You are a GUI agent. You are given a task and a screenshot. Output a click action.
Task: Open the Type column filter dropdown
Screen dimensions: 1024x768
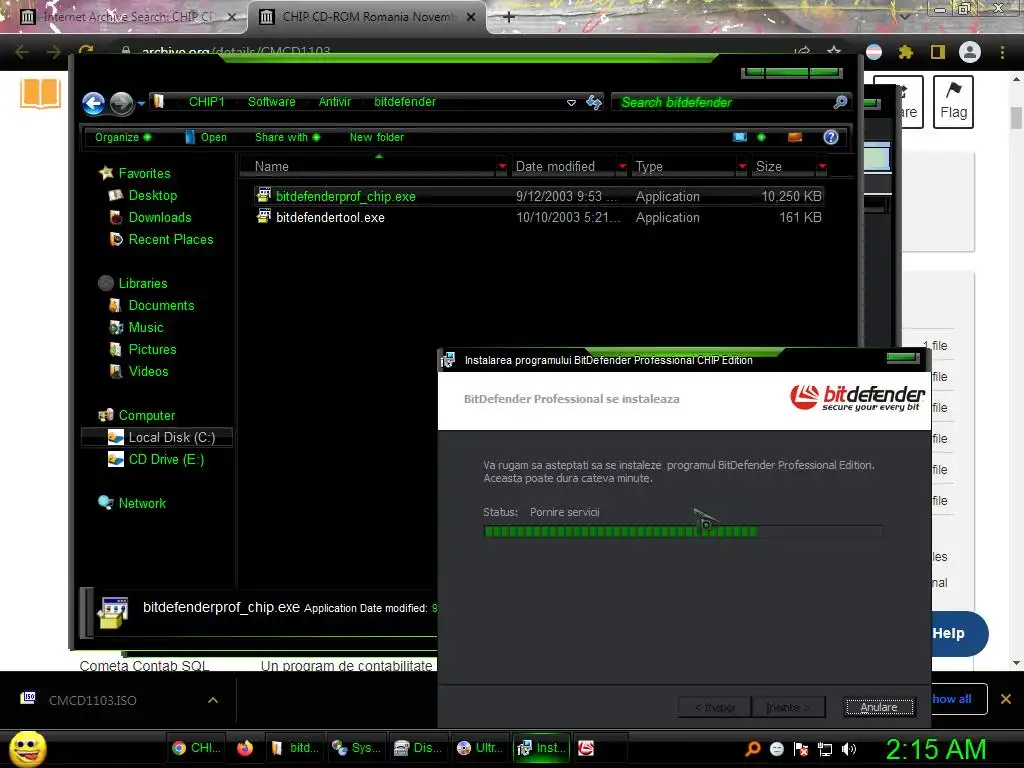(742, 167)
